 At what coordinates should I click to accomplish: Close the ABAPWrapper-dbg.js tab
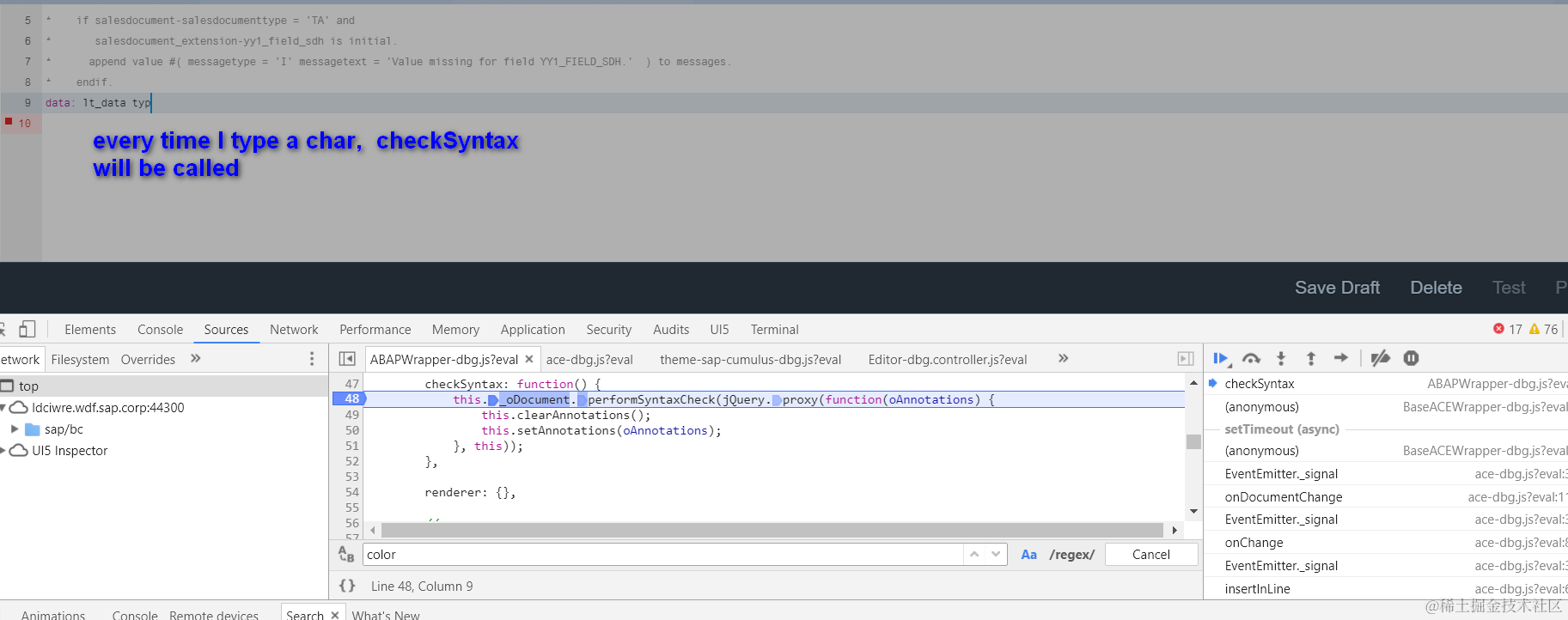pyautogui.click(x=529, y=359)
